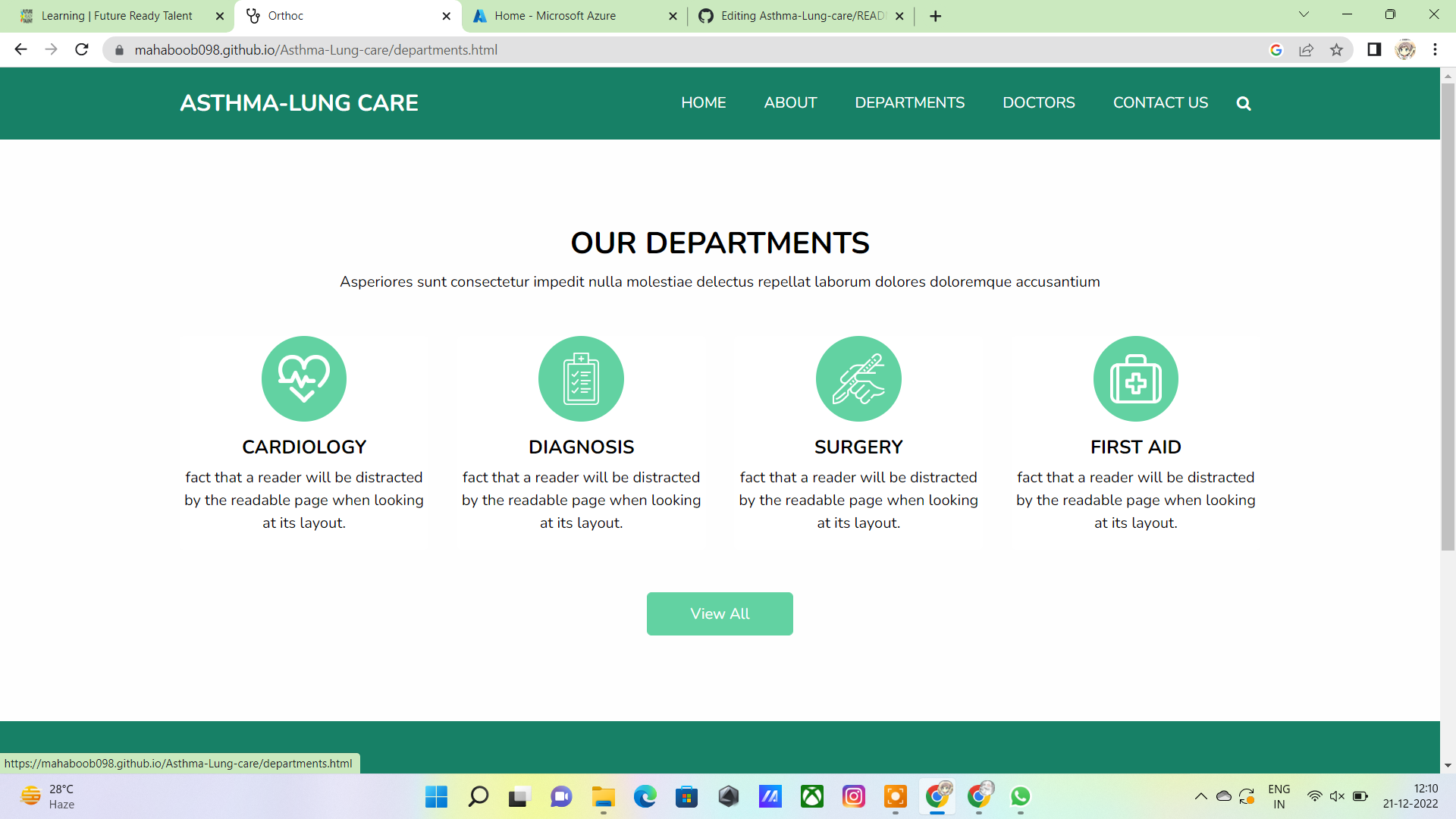Open the Xbox app from the taskbar
1456x819 pixels.
(812, 797)
